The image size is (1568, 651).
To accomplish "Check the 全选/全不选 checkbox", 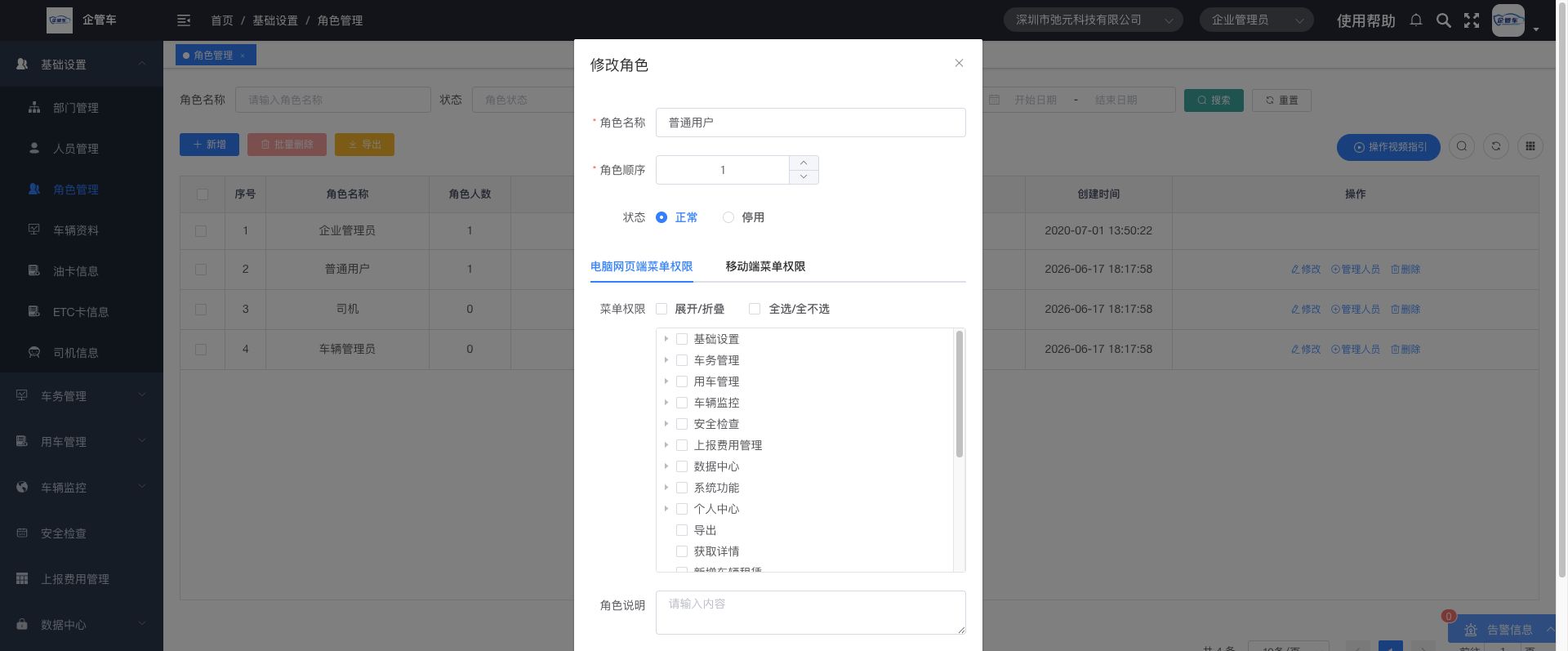I will click(755, 309).
